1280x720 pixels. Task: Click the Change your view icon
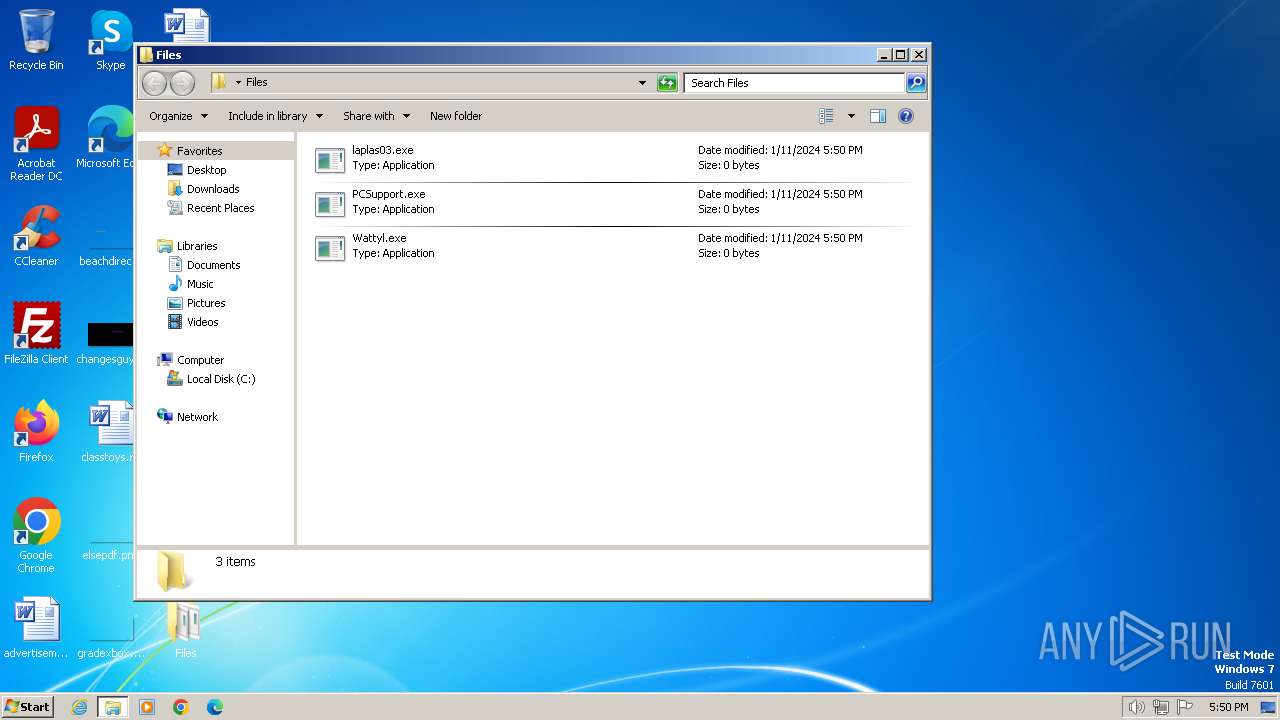[826, 116]
